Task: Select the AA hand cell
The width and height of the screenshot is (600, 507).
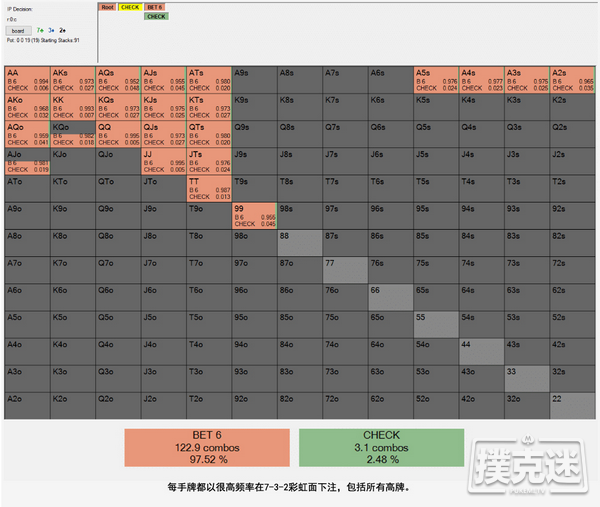Action: coord(27,80)
